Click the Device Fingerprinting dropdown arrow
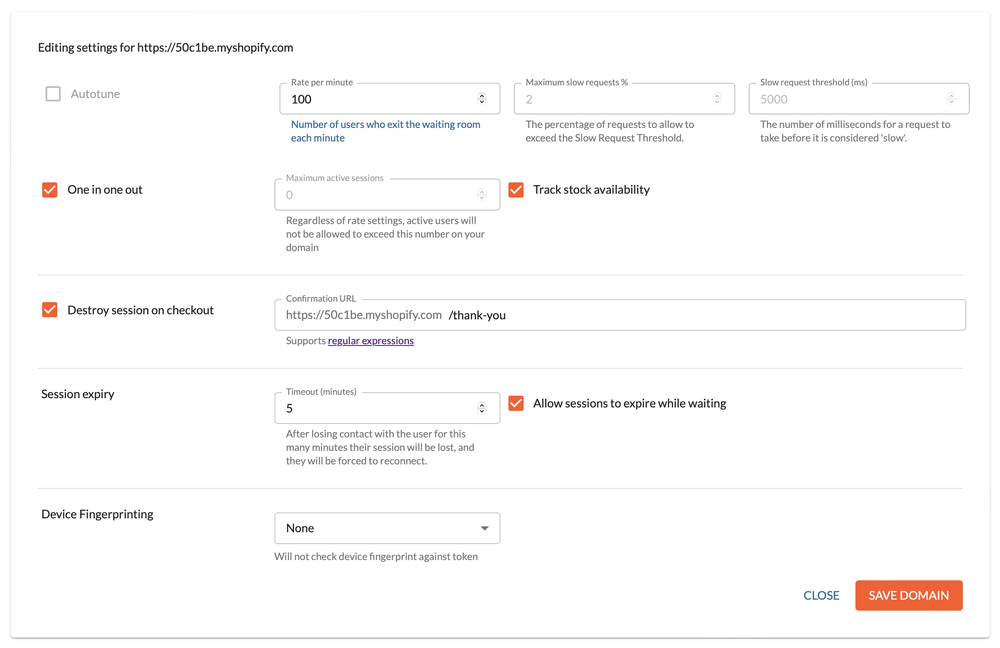 (x=485, y=528)
